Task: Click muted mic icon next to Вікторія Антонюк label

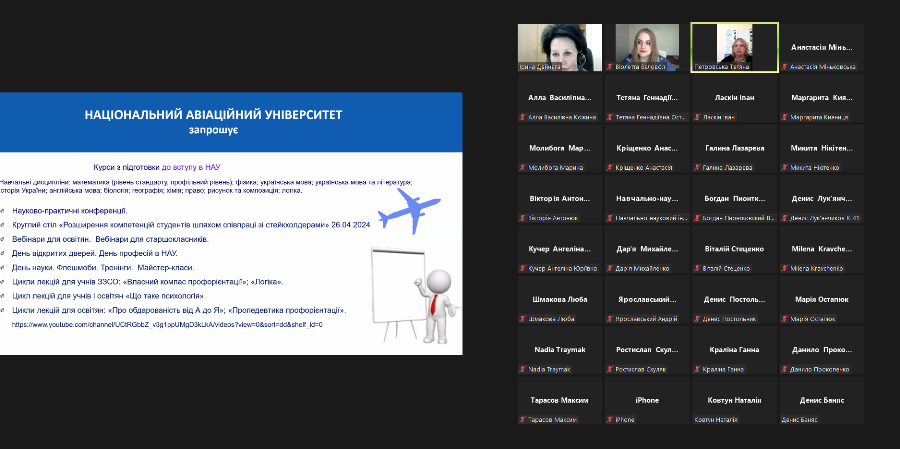Action: point(523,218)
